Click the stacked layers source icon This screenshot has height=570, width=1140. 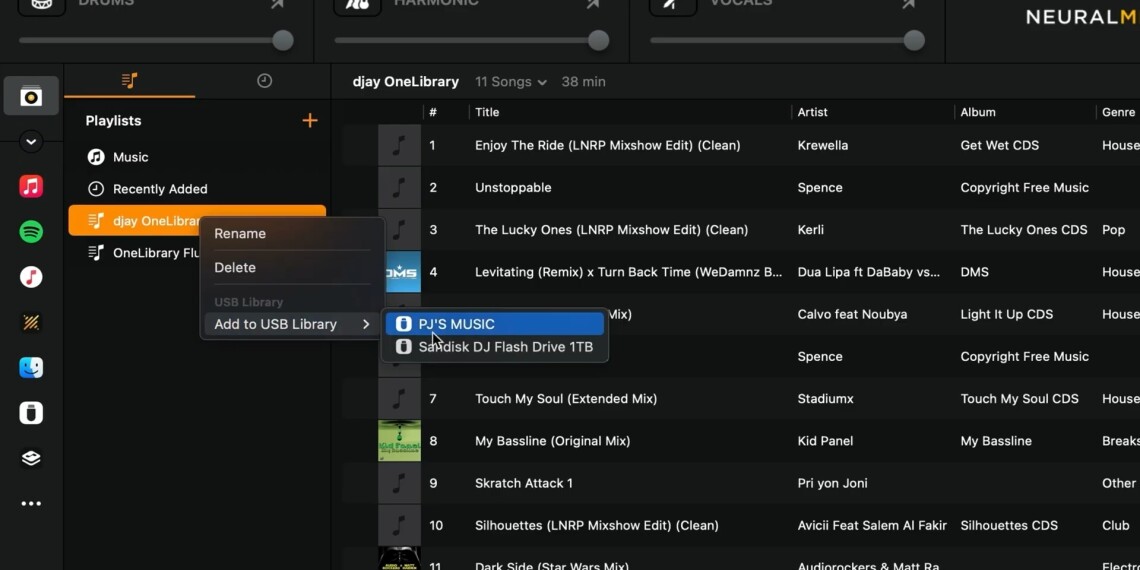click(31, 458)
